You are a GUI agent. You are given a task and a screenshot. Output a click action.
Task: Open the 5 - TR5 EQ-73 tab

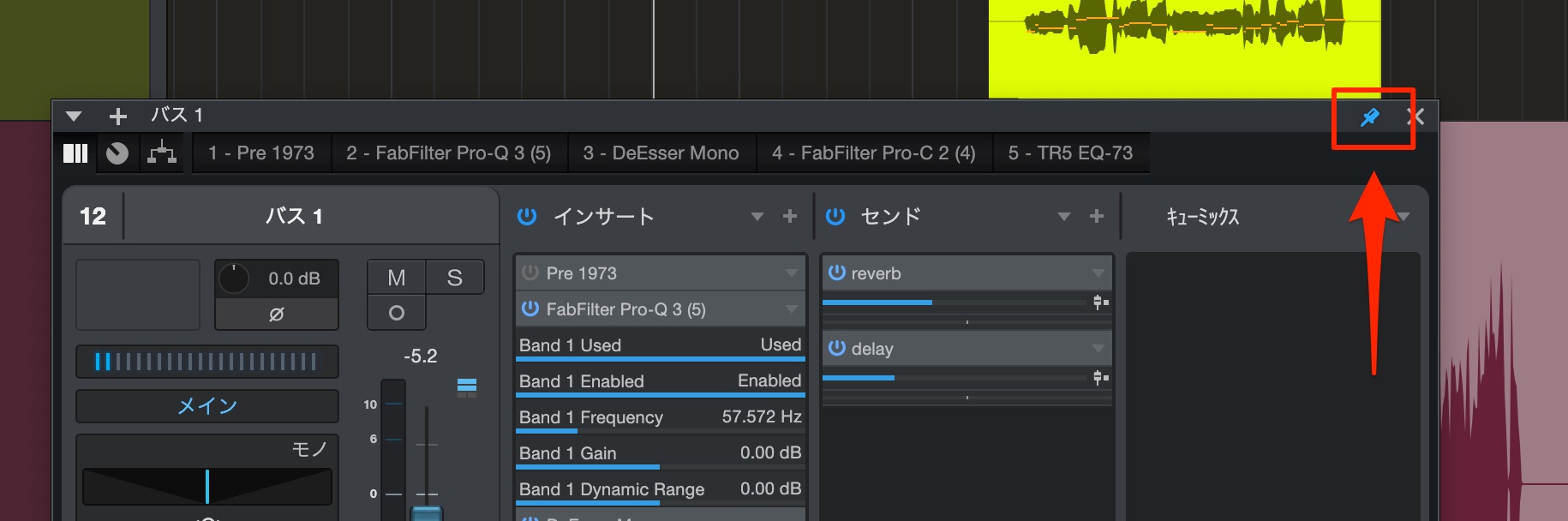1070,153
